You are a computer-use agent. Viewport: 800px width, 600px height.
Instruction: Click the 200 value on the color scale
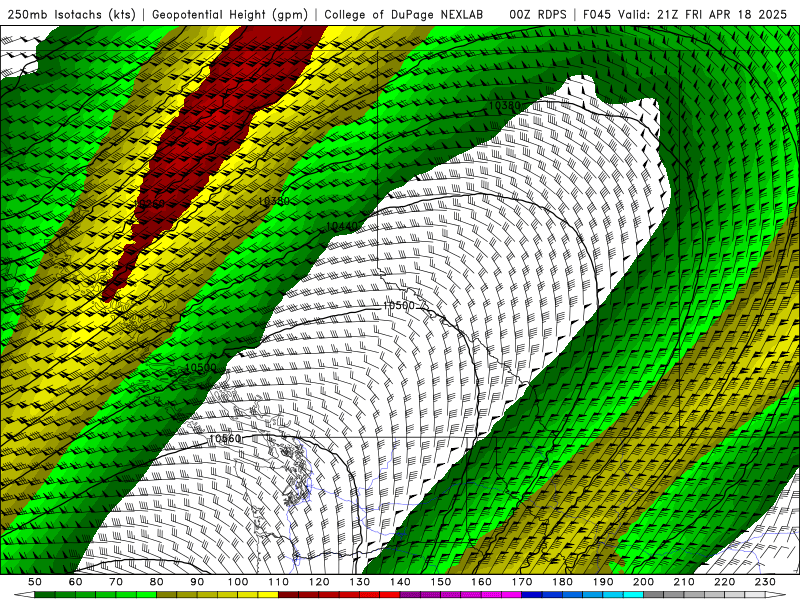coord(643,582)
